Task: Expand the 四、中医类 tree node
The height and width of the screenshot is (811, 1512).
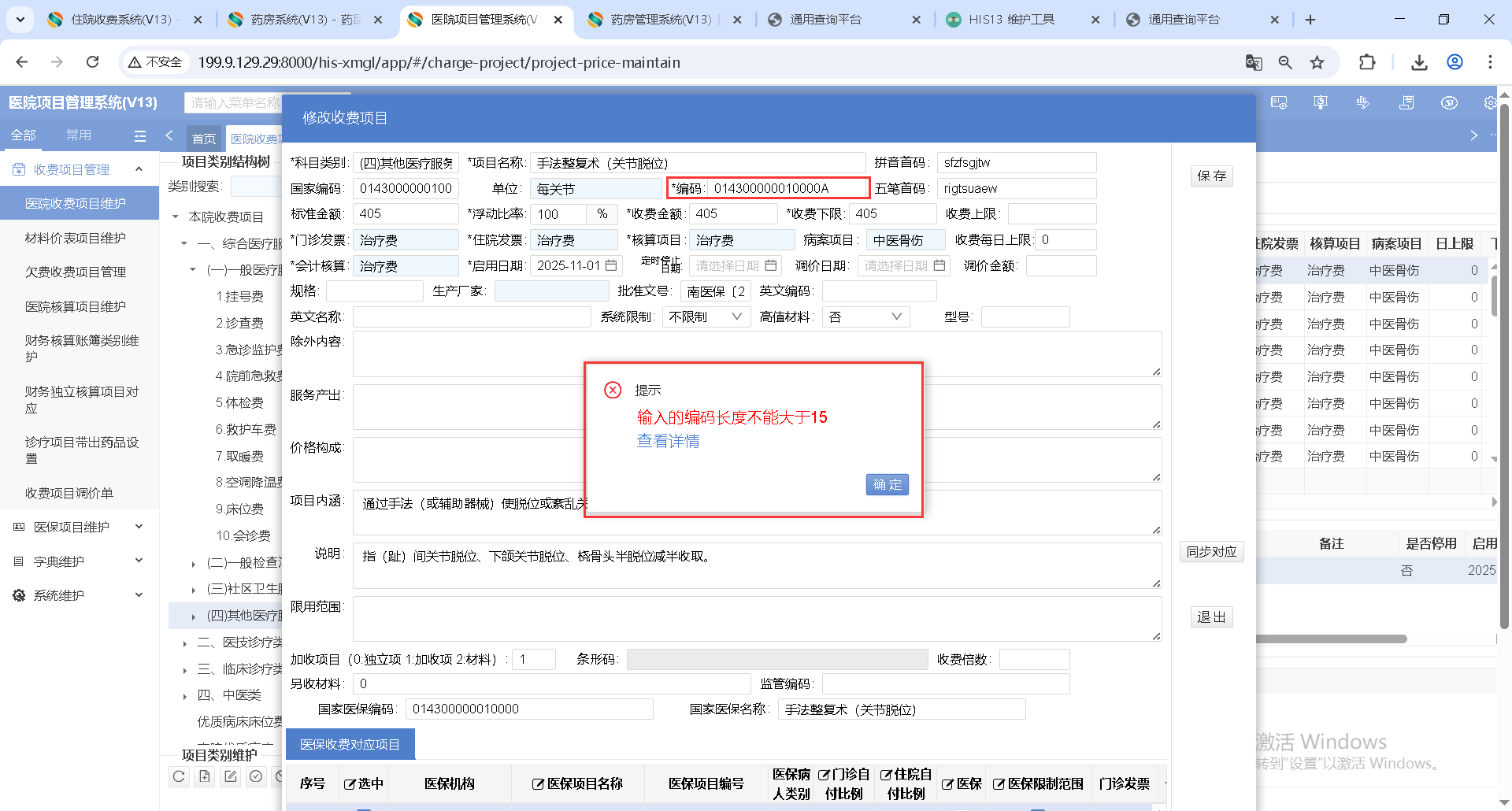Action: [185, 695]
